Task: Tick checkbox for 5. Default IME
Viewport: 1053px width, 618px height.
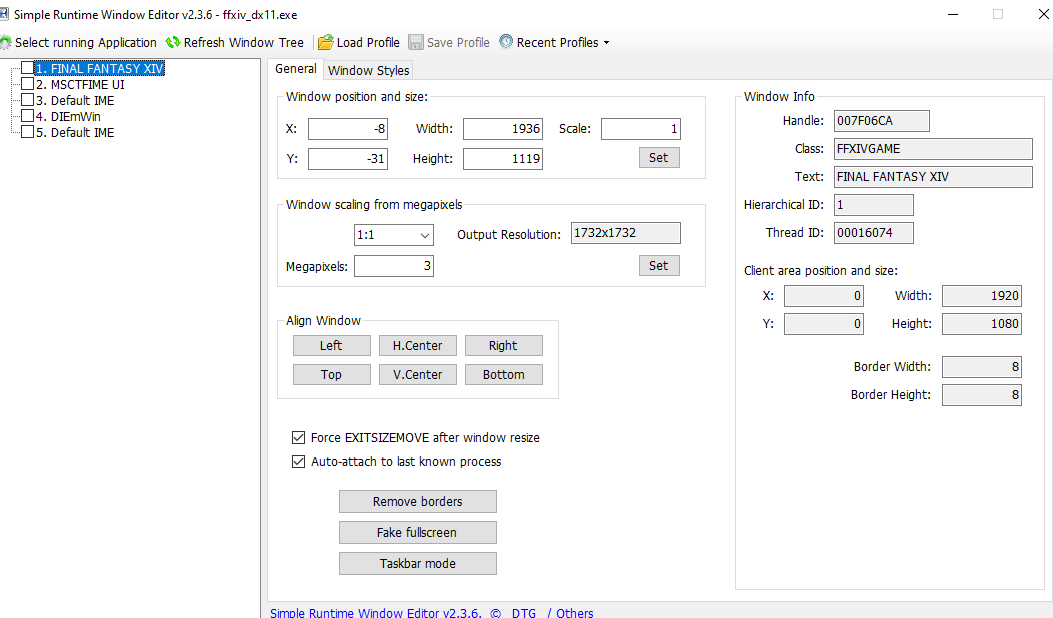Action: 28,132
